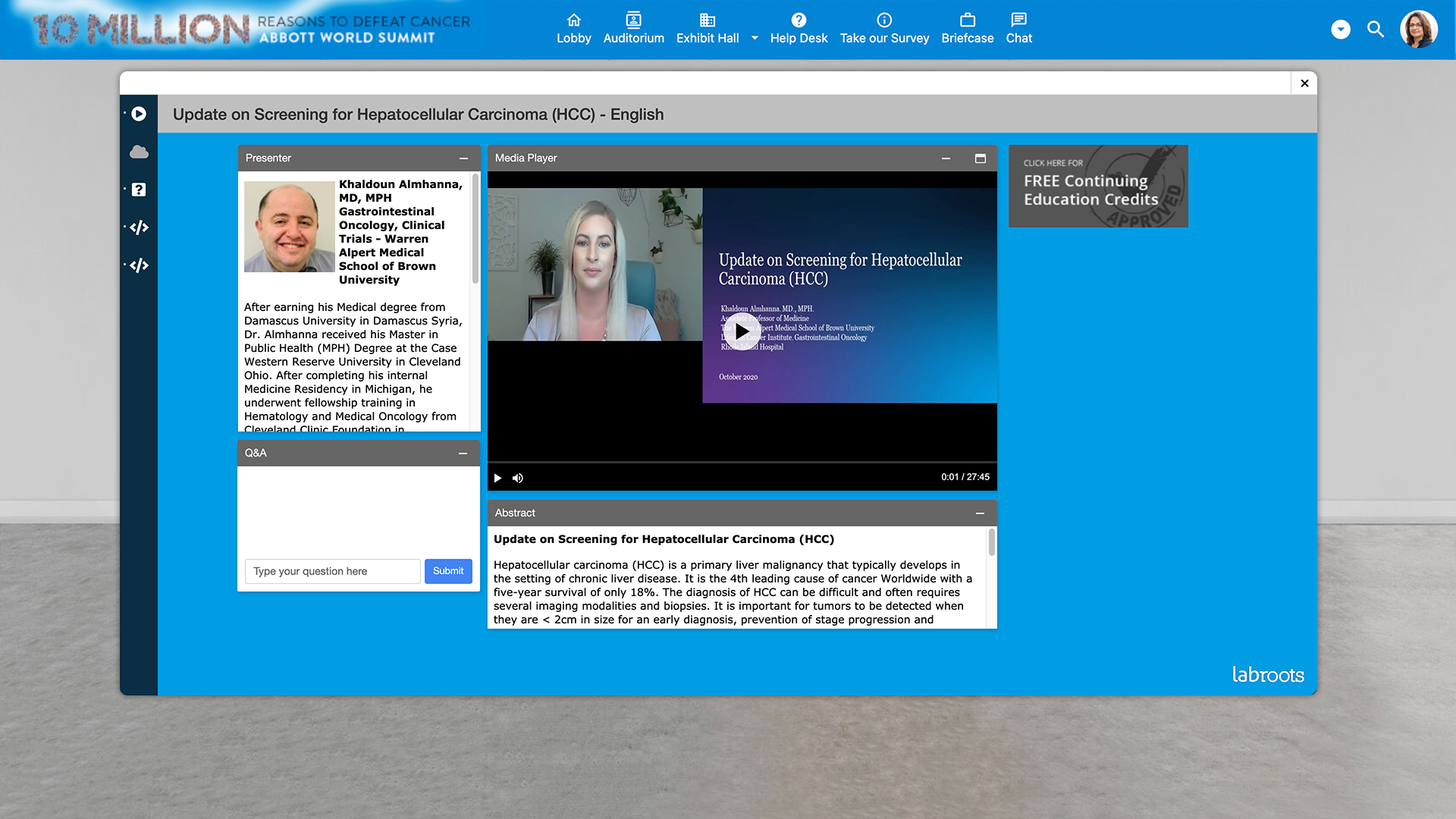Viewport: 1456px width, 819px height.
Task: Click the Abstract panel scrollbar
Action: tap(991, 542)
